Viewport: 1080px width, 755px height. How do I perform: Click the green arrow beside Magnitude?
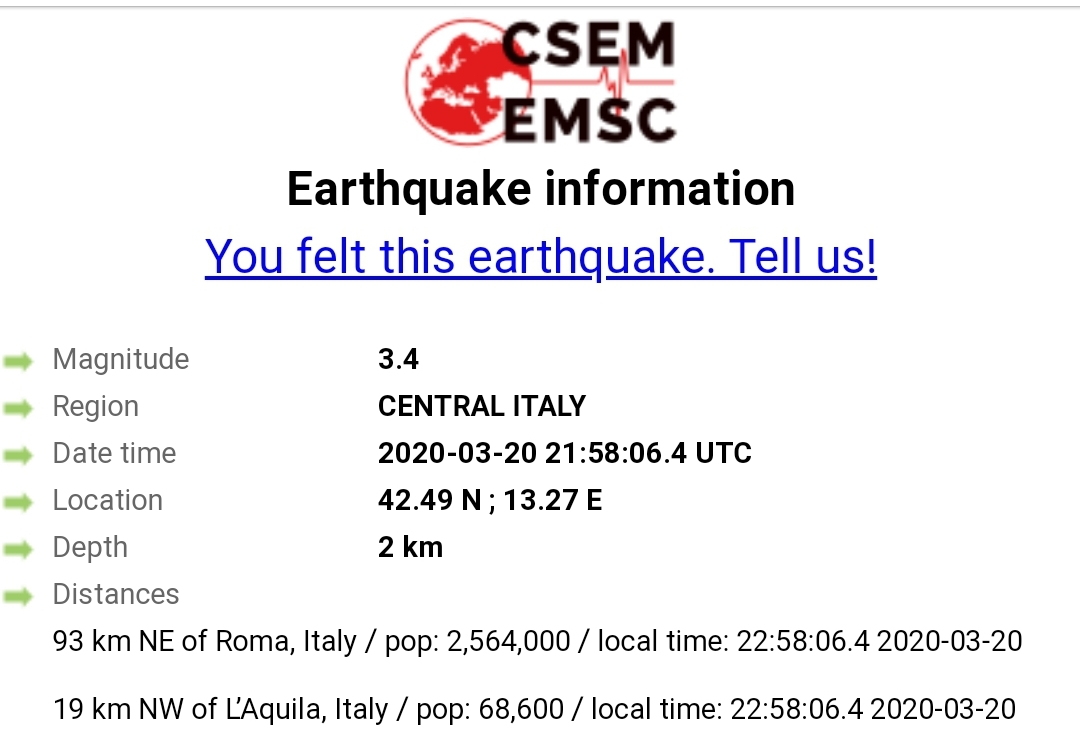click(18, 361)
